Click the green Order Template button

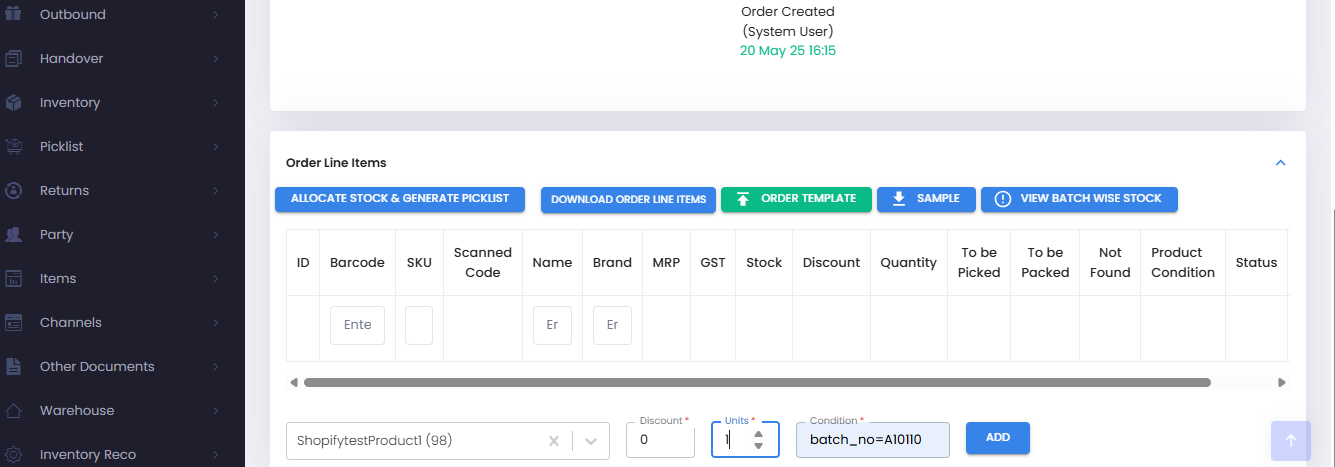click(x=796, y=199)
